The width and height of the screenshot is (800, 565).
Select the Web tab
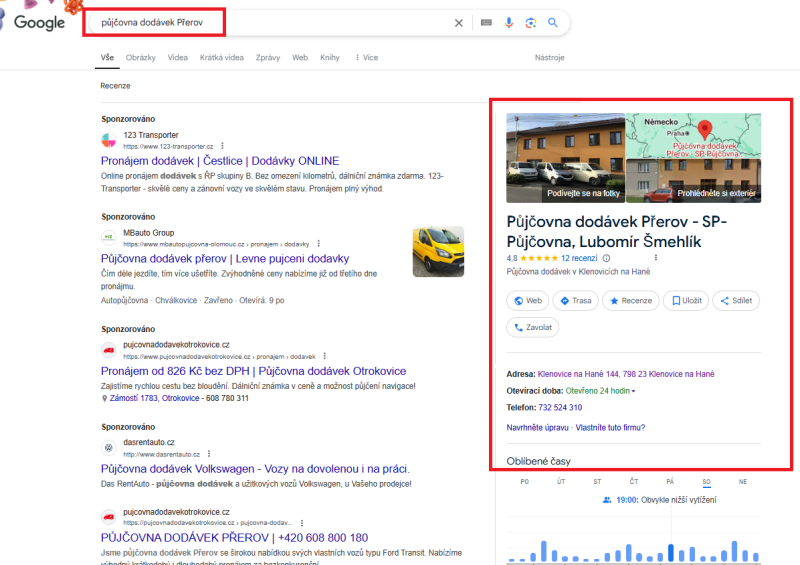tap(300, 58)
